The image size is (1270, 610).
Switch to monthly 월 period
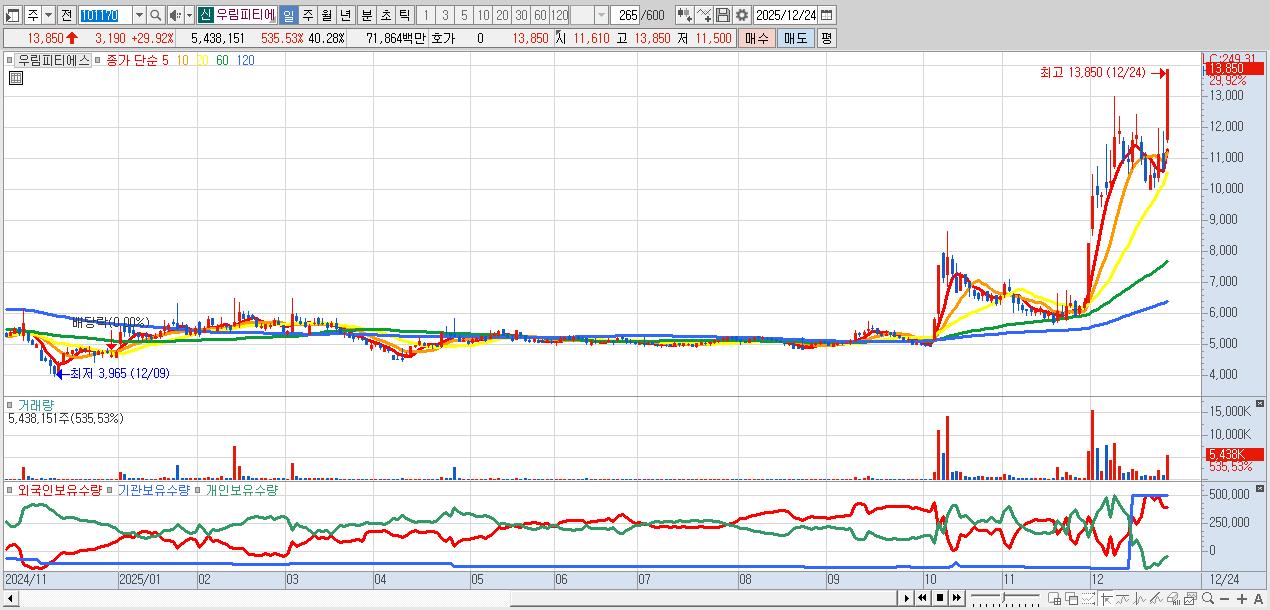tap(326, 15)
